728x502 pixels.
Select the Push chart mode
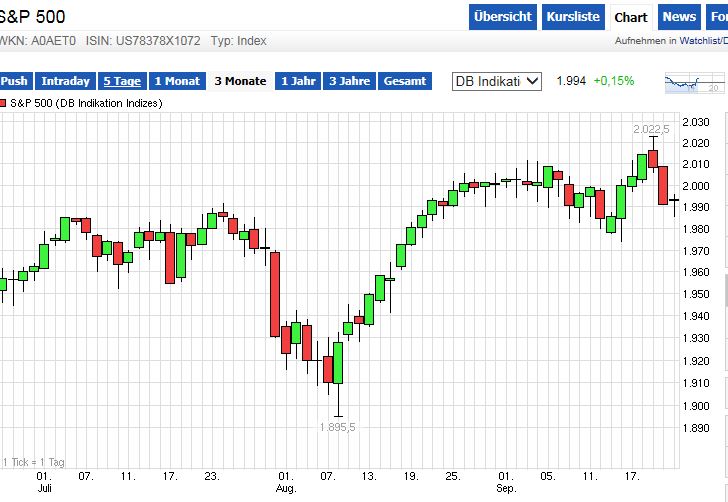click(15, 81)
